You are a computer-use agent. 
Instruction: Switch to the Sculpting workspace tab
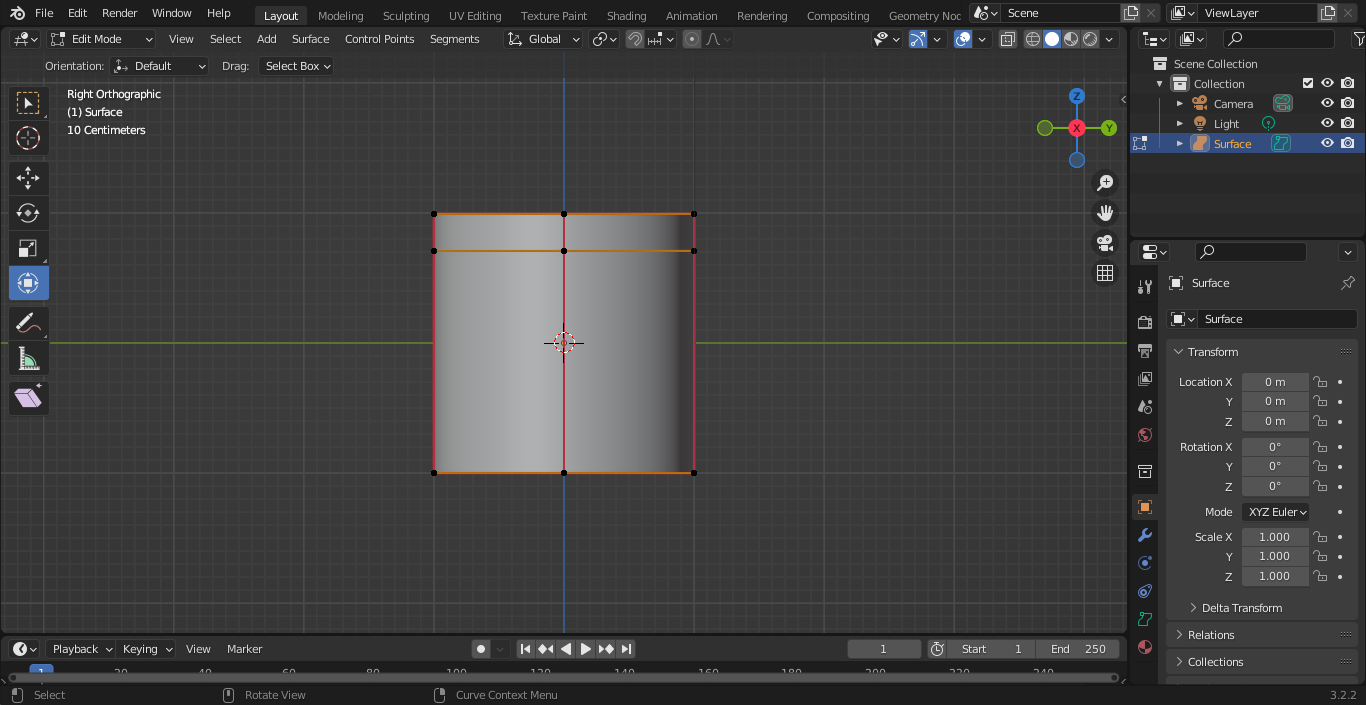click(406, 16)
